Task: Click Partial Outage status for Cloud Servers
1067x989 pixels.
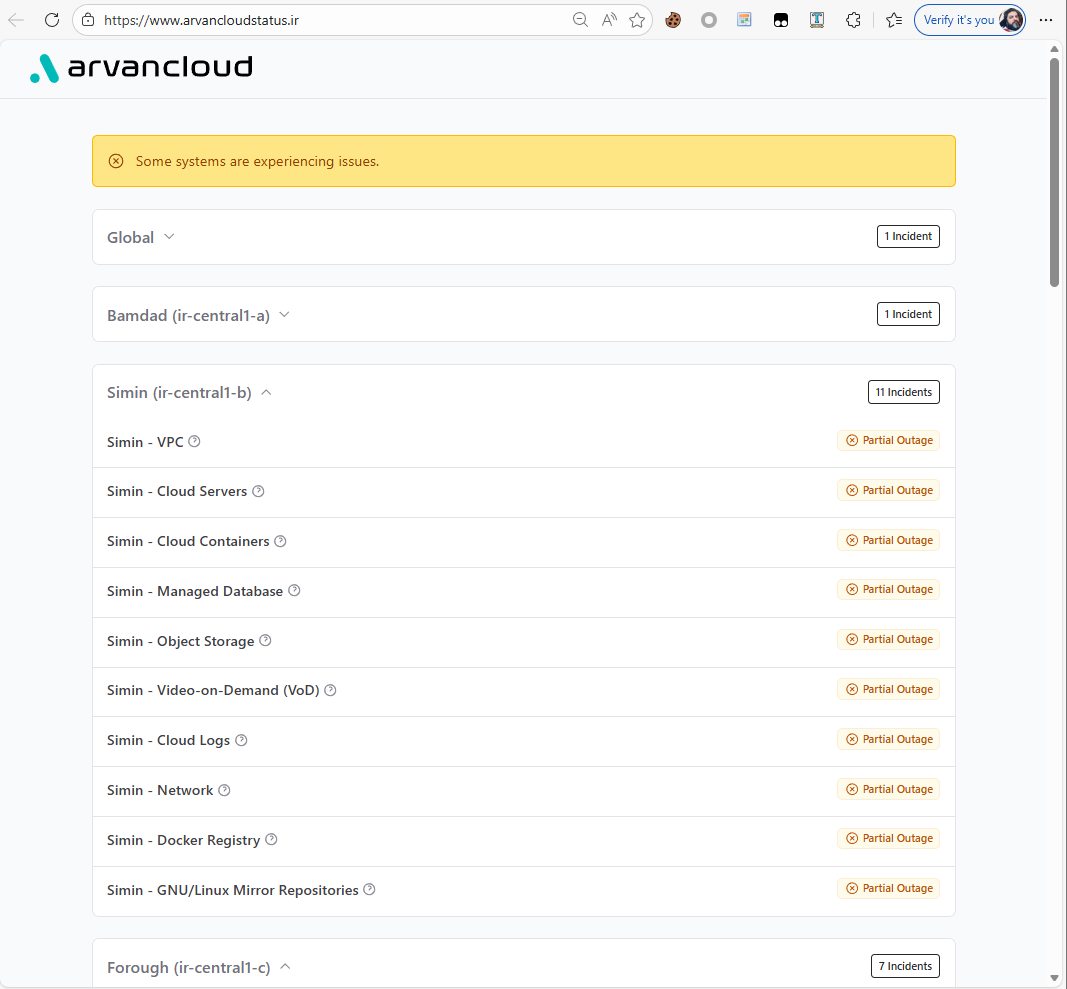Action: pyautogui.click(x=889, y=490)
